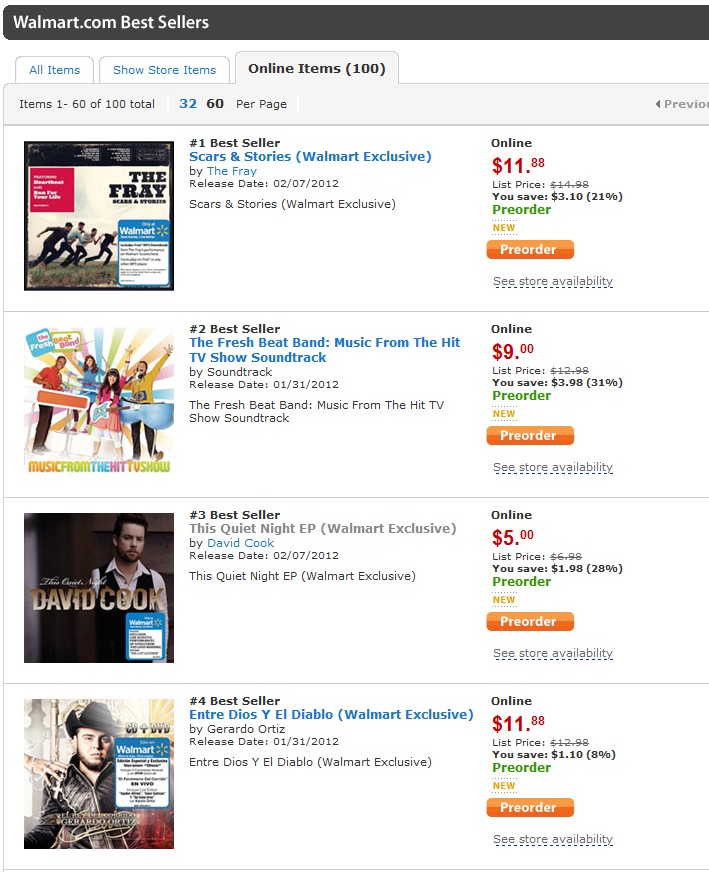
Task: See store availability for Scars & Stories
Action: pyautogui.click(x=553, y=282)
